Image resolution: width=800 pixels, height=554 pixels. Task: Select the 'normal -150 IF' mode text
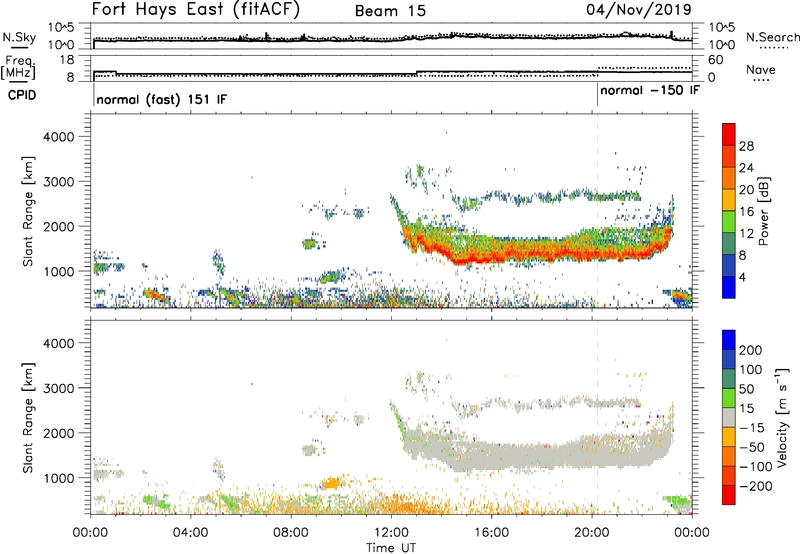click(x=649, y=90)
